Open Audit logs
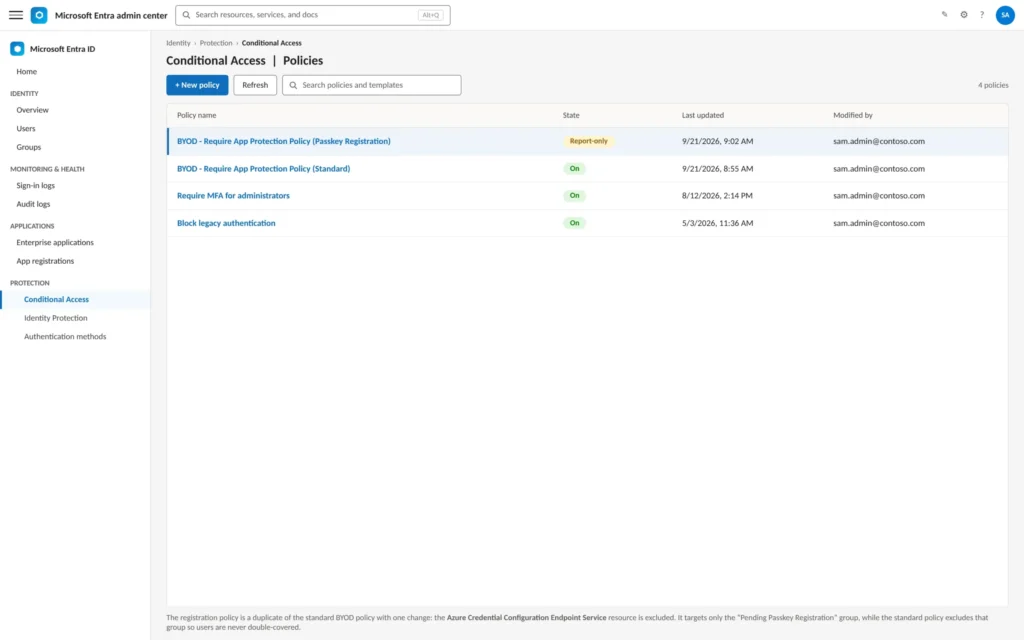 33,204
